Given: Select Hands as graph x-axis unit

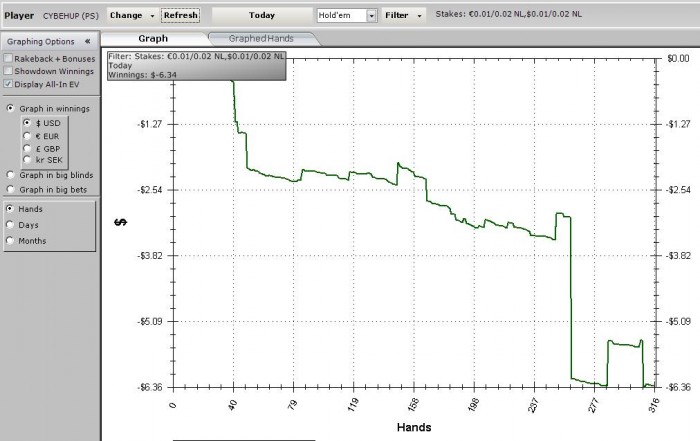Looking at the screenshot, I should [x=10, y=209].
